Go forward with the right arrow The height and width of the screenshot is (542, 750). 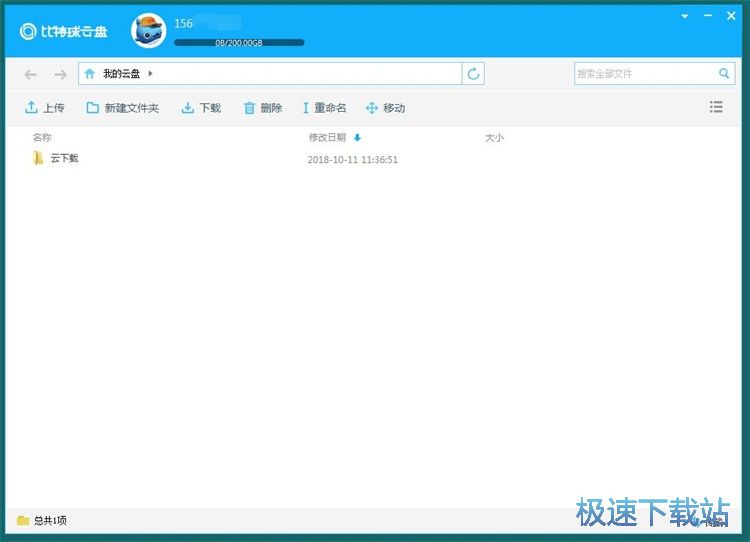click(60, 74)
